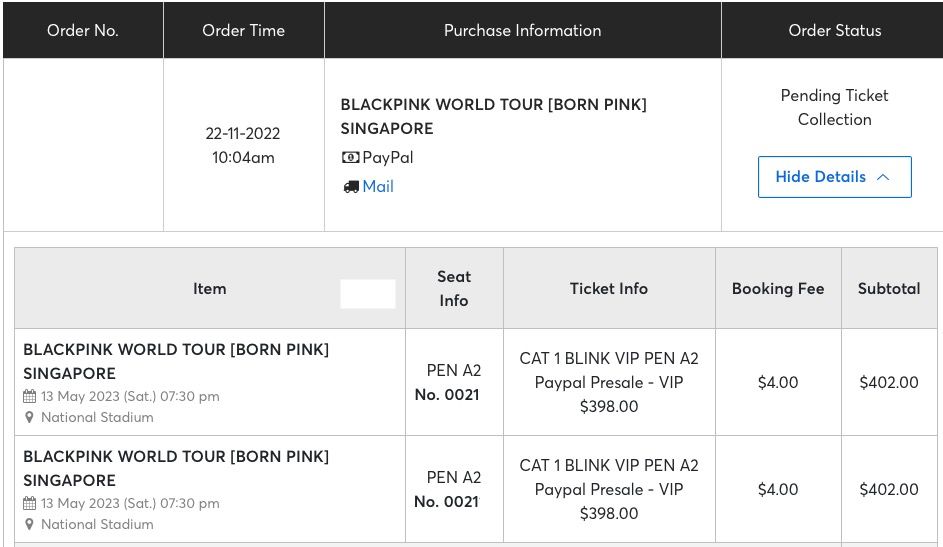Click the Order Status column header
943x547 pixels.
click(835, 30)
